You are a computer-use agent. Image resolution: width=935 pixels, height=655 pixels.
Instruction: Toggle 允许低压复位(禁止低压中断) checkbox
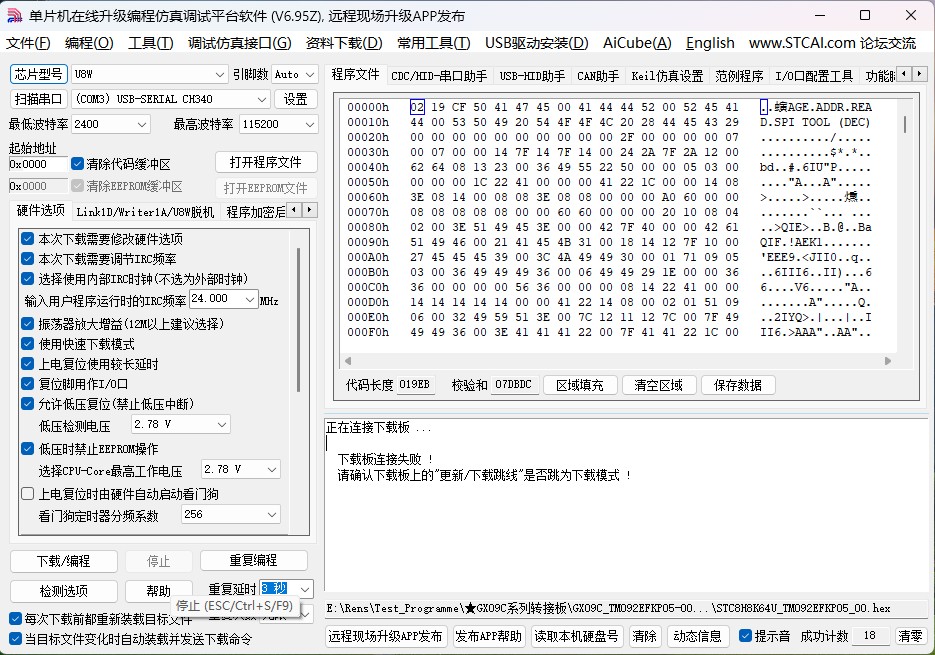click(x=27, y=404)
